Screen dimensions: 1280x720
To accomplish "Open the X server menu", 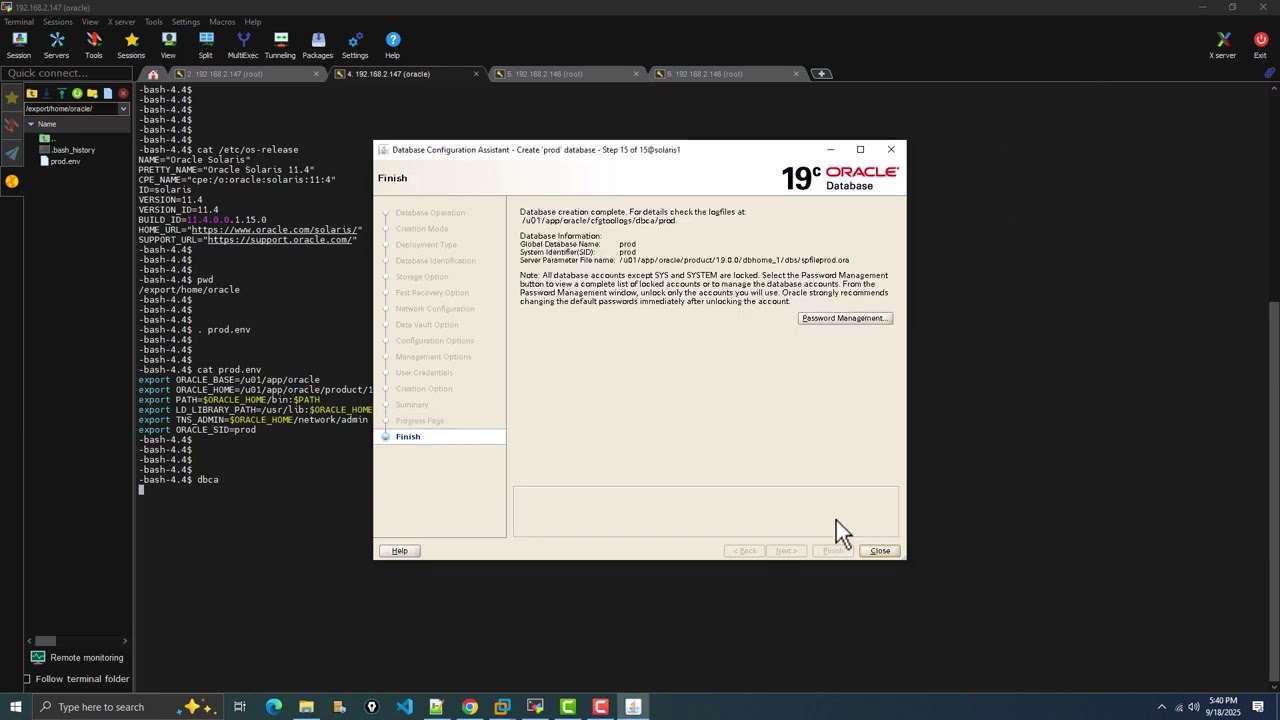I will [121, 22].
